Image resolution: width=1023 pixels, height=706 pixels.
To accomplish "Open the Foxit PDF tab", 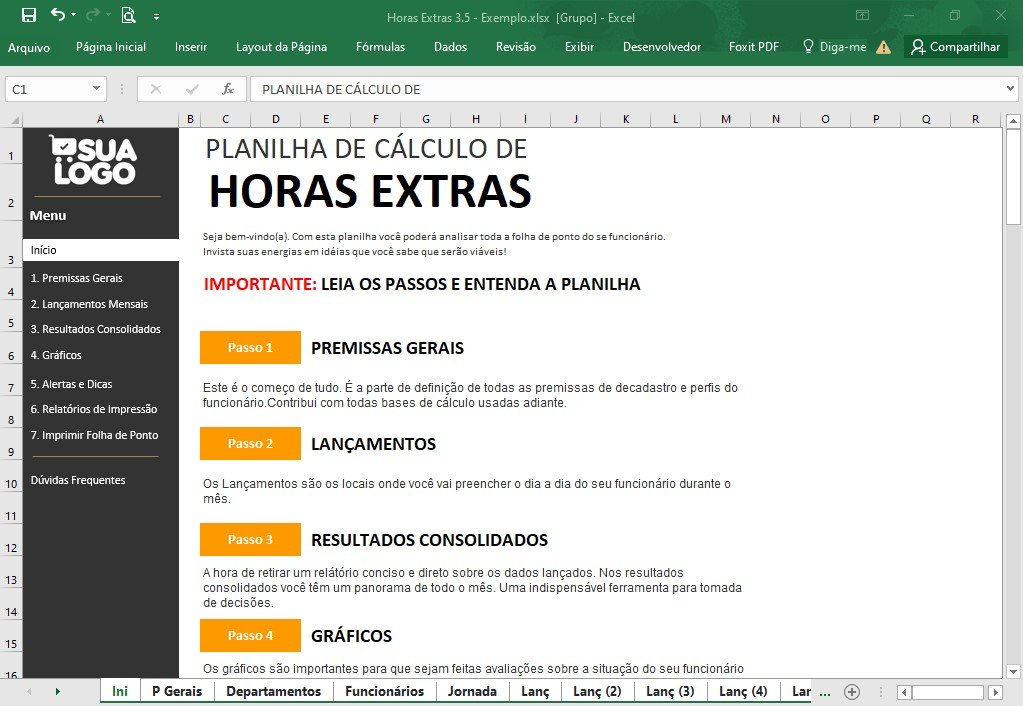I will [x=754, y=47].
